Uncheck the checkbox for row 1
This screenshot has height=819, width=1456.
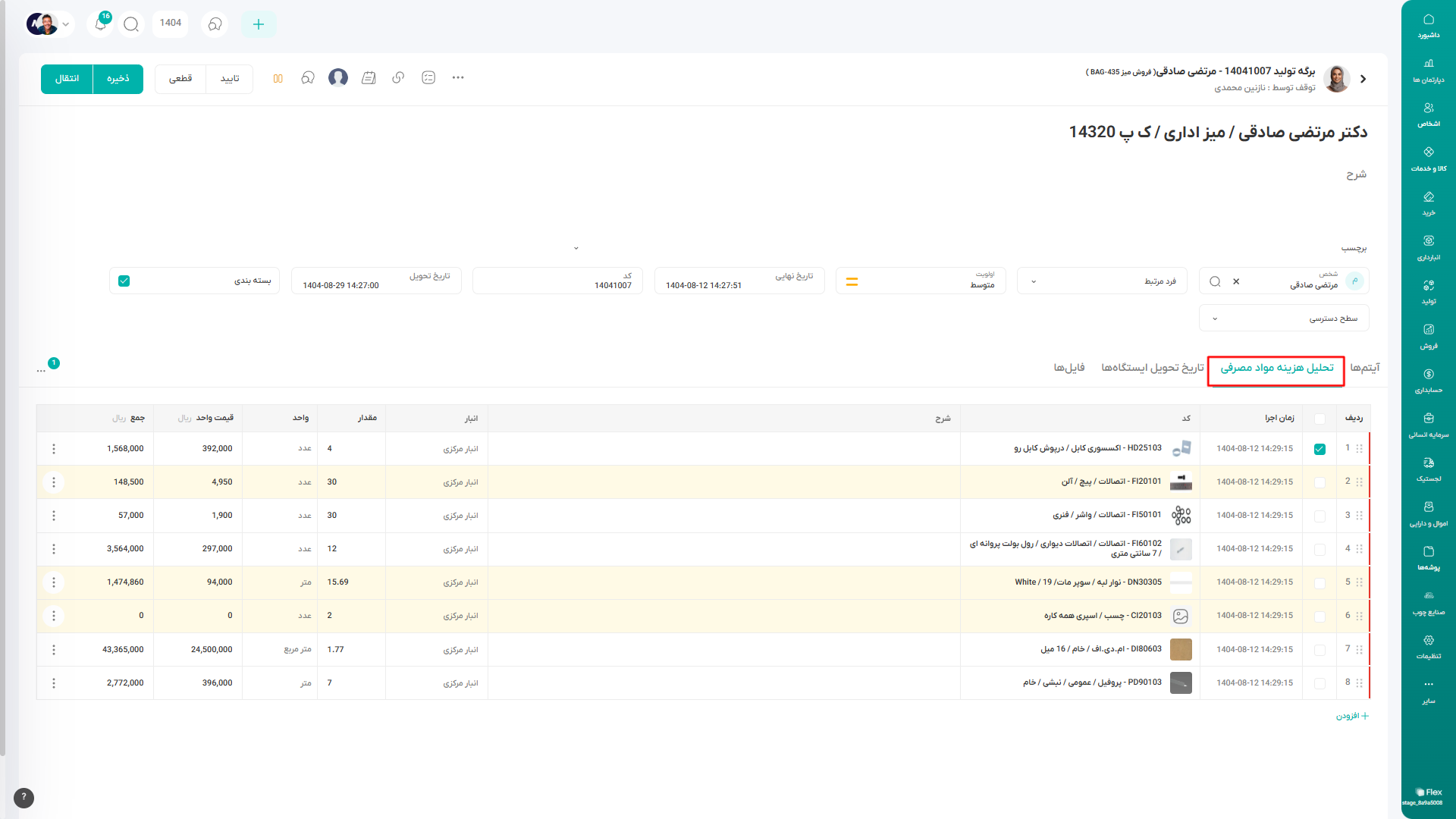tap(1319, 449)
